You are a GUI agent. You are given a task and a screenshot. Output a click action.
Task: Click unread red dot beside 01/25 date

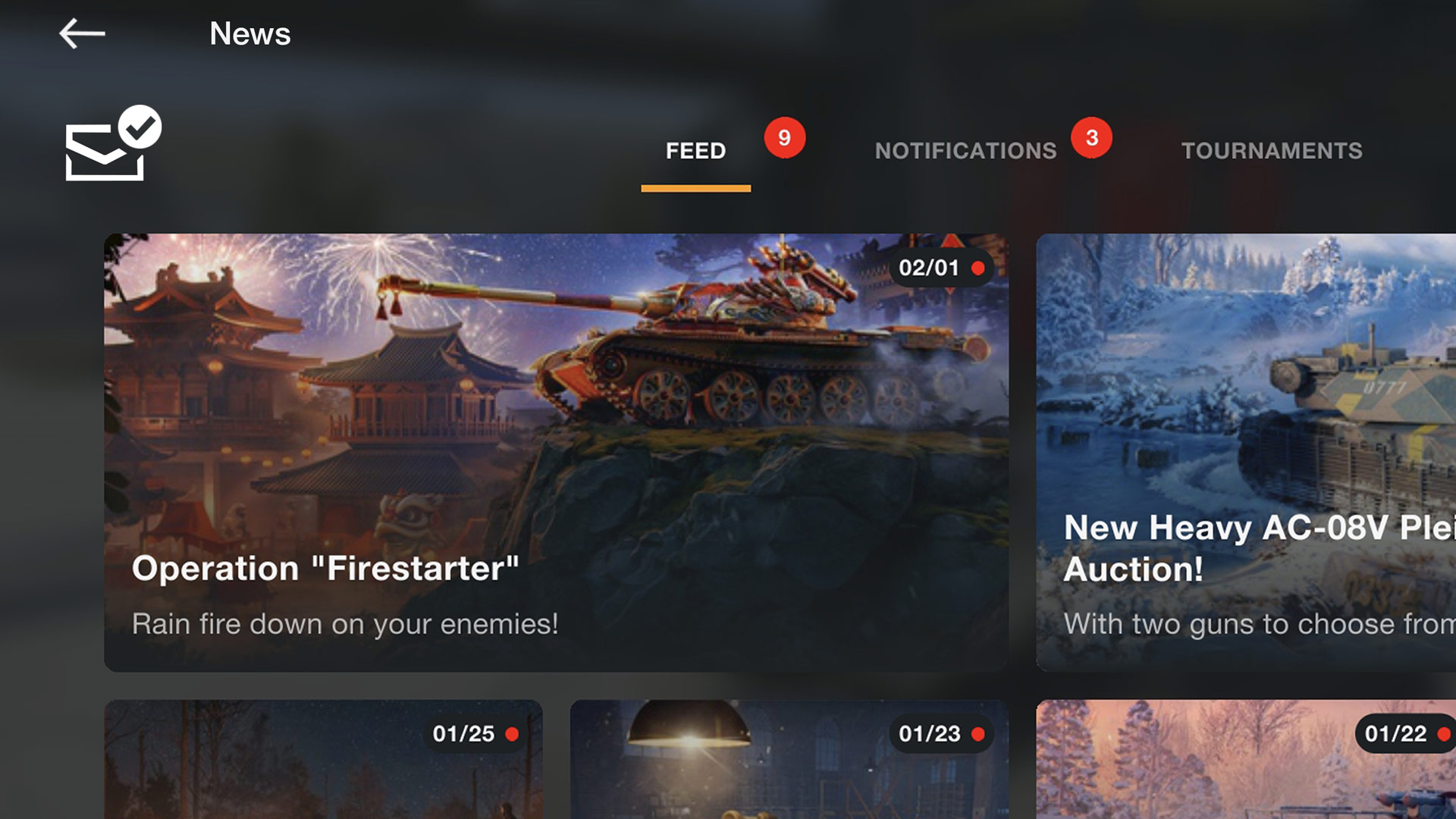pos(512,734)
